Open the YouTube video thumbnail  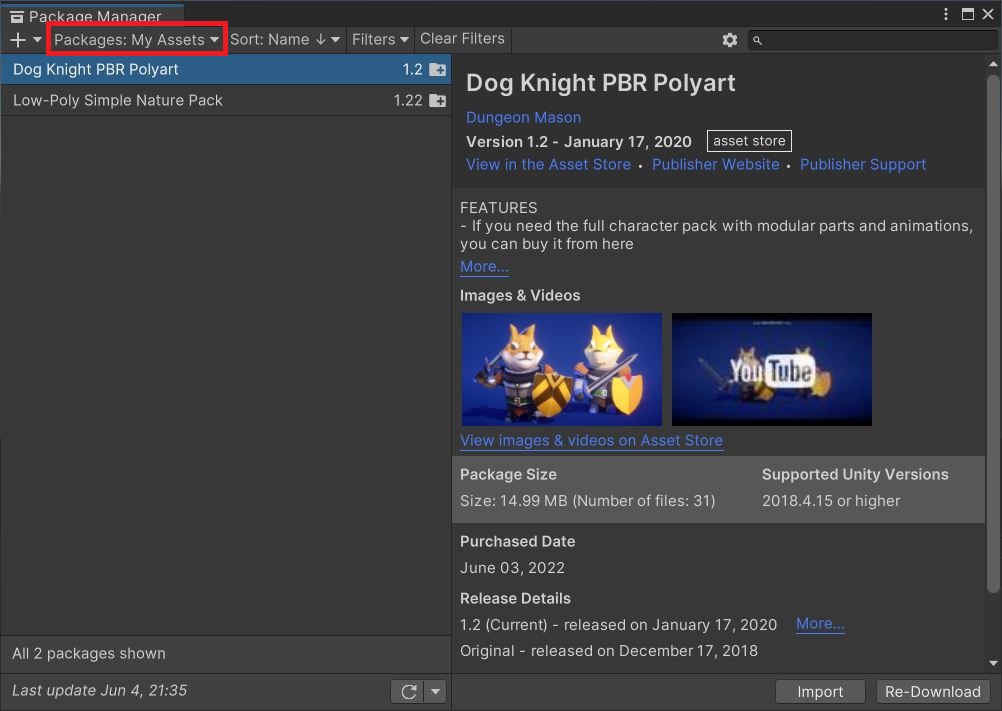pos(772,369)
